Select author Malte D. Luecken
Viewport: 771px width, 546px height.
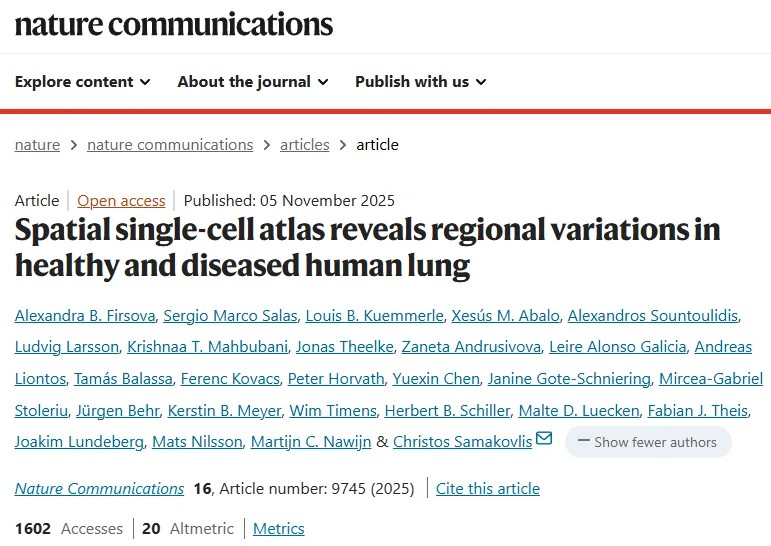tap(559, 410)
